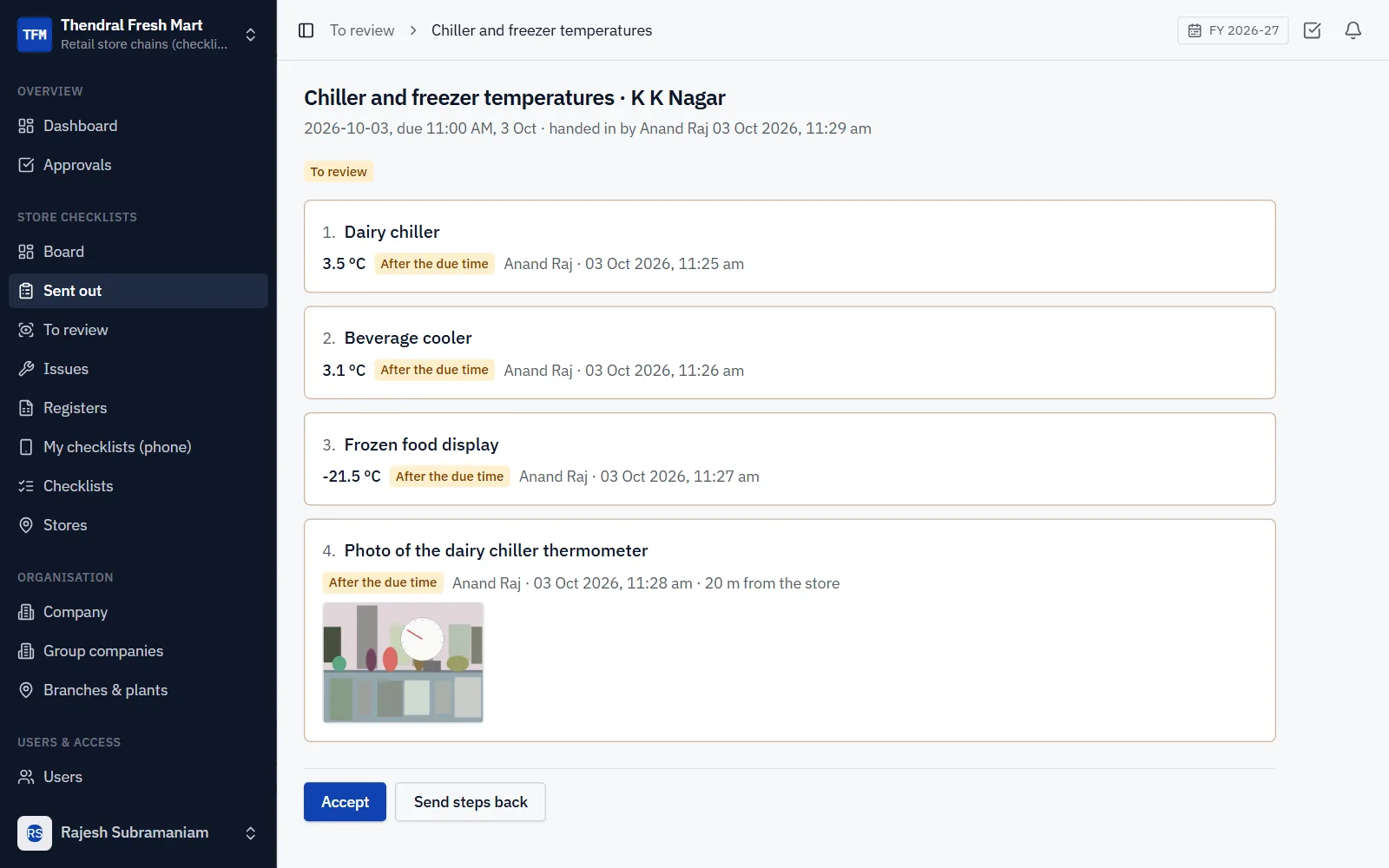Click the Board icon in sidebar
The height and width of the screenshot is (868, 1389).
pos(26,252)
